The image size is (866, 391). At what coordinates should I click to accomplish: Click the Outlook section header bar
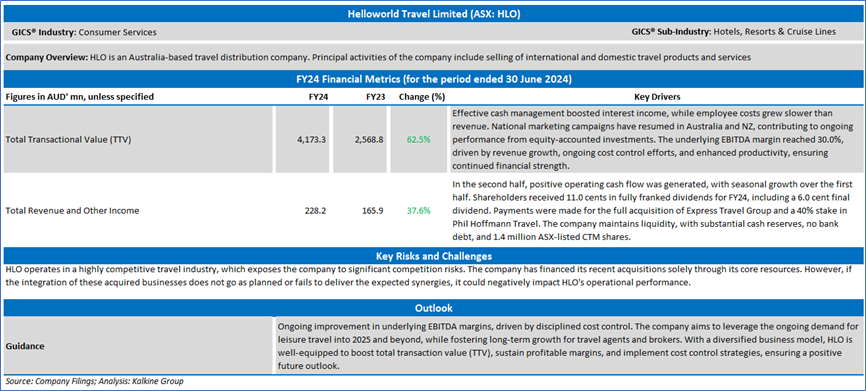click(x=433, y=307)
